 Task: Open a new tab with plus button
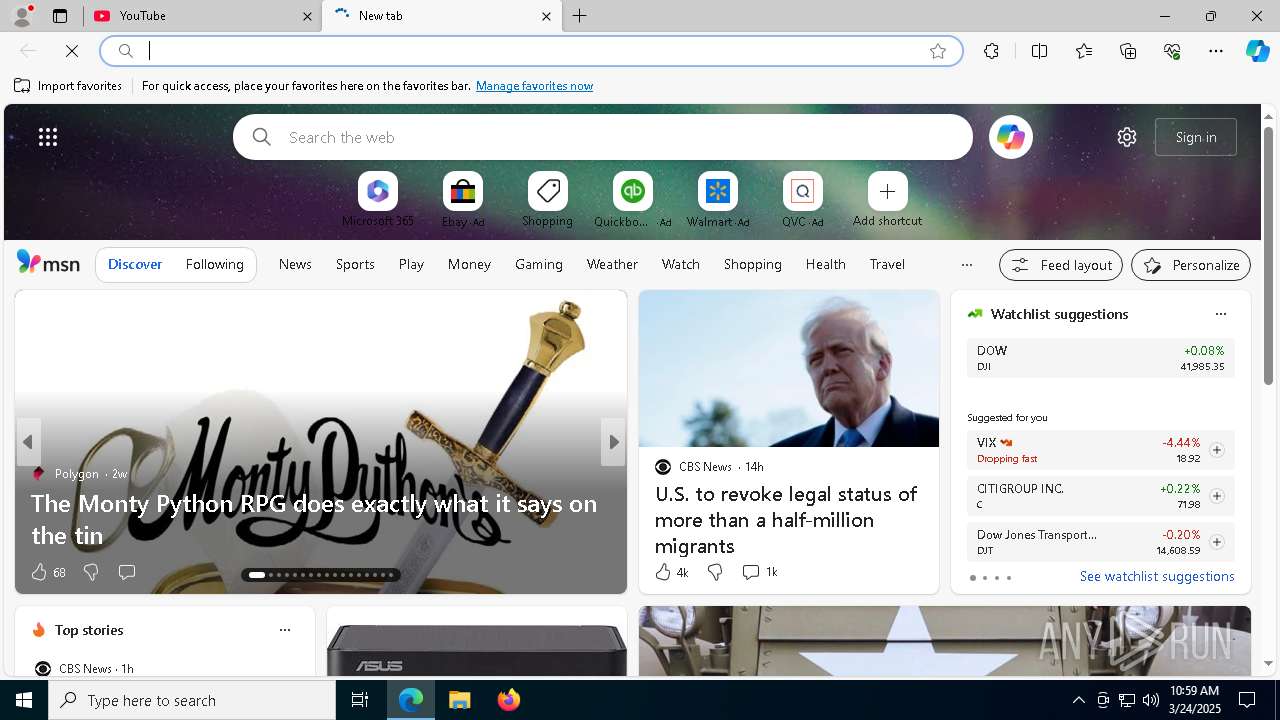pyautogui.click(x=580, y=16)
